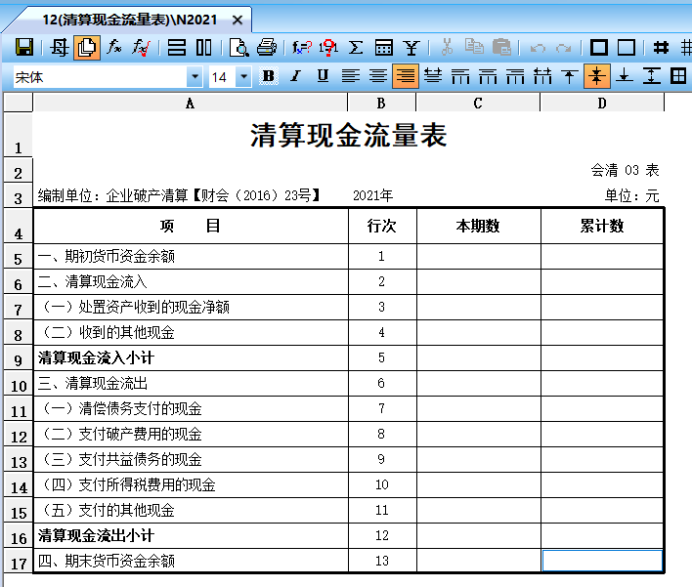692x588 pixels.
Task: Click cell D17 for 期末货币资金余额
Action: [x=601, y=561]
